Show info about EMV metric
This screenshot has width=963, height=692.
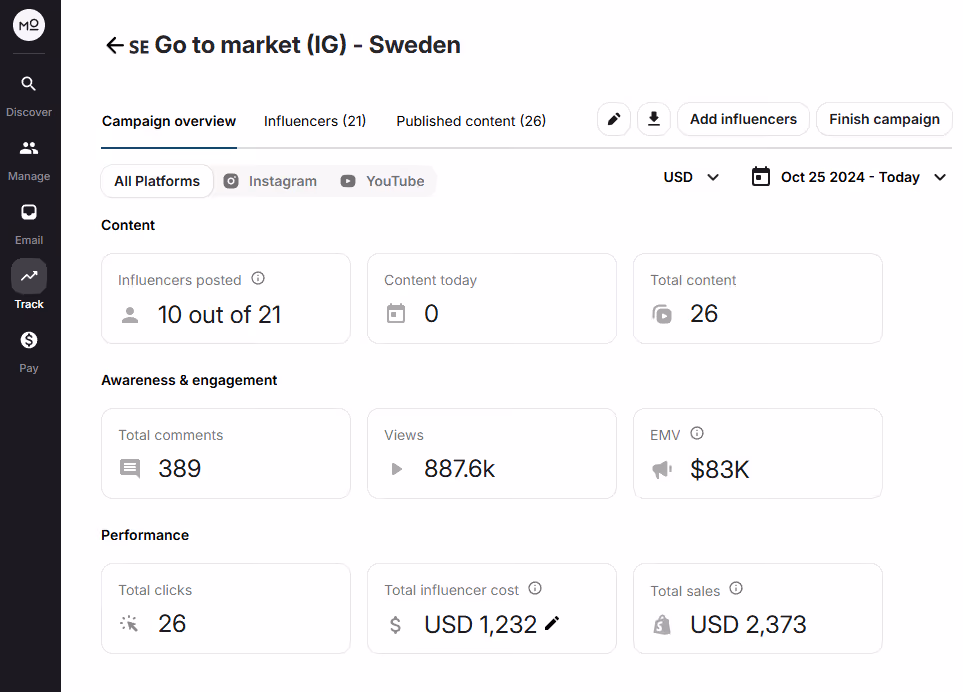[697, 434]
